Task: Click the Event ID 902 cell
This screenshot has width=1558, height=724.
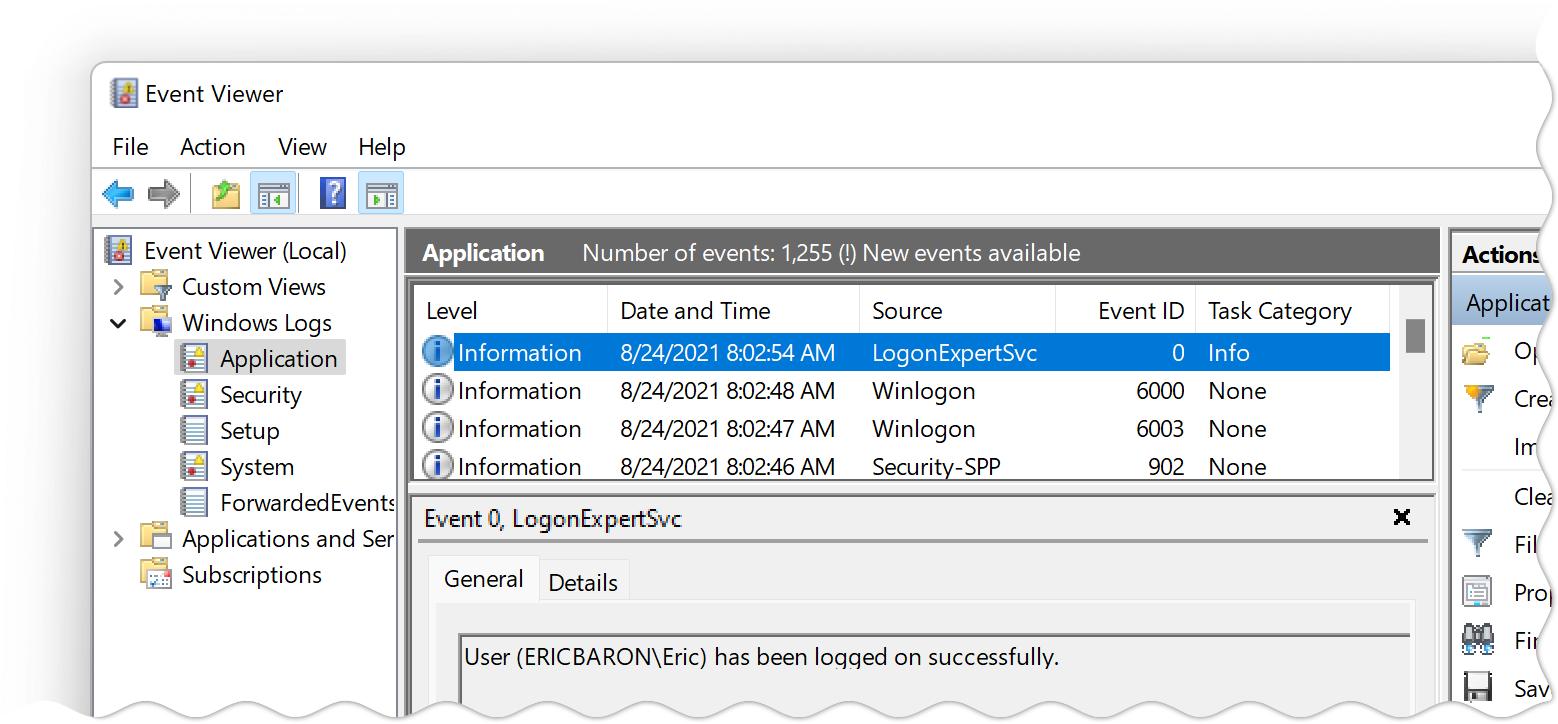Action: 1166,466
